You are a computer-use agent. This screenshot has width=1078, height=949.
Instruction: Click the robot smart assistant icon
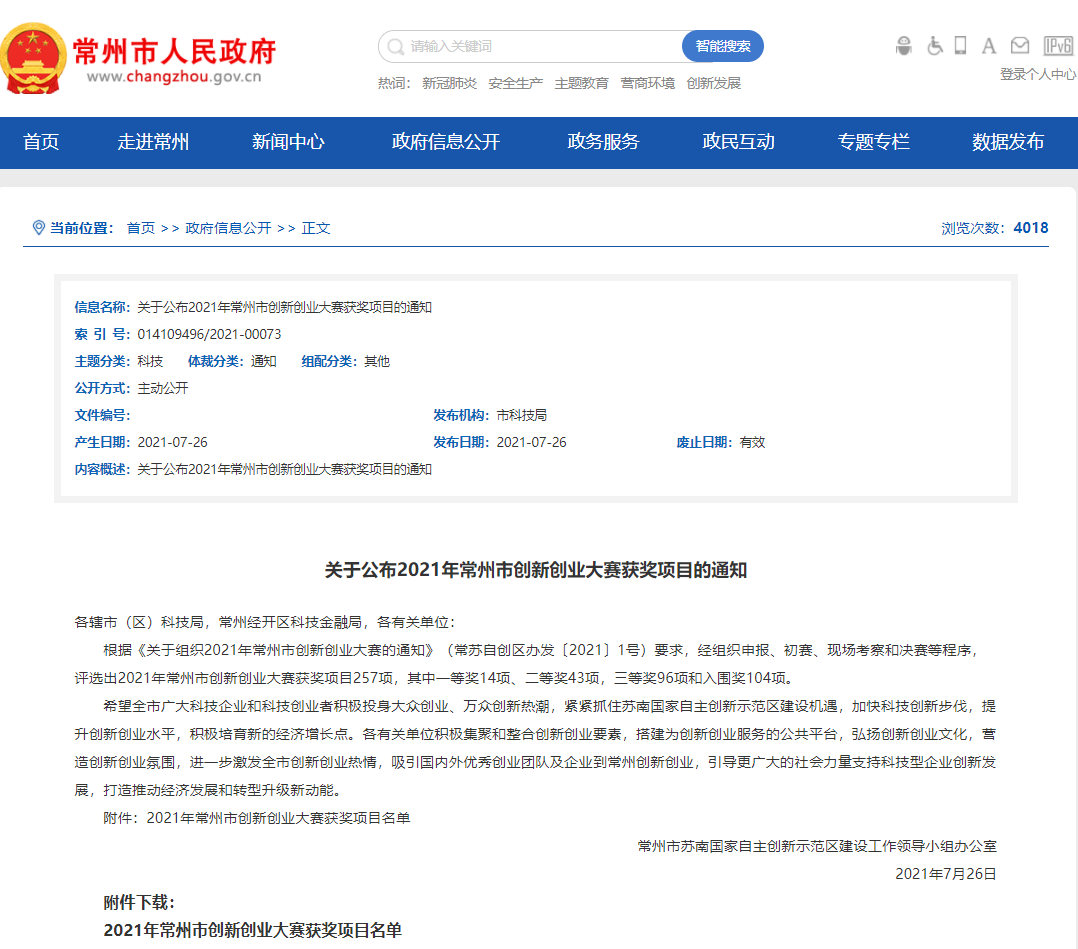904,45
